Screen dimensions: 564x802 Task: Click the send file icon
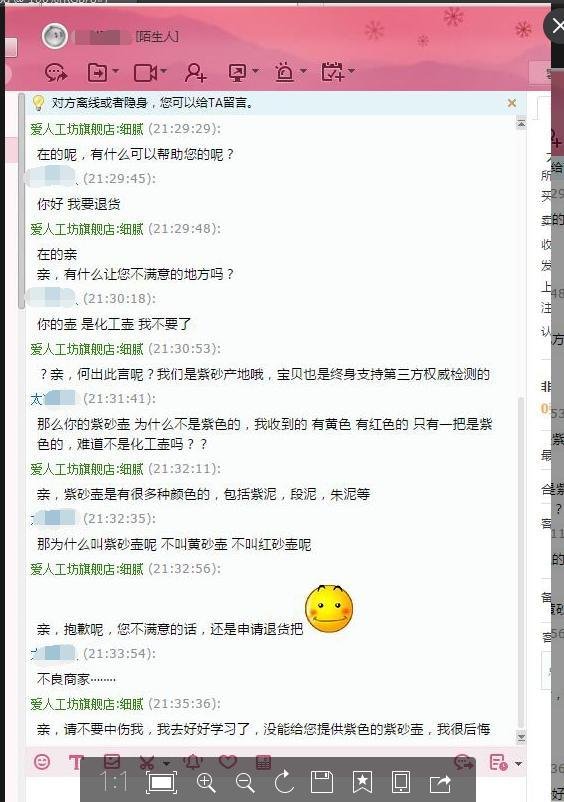[x=97, y=73]
